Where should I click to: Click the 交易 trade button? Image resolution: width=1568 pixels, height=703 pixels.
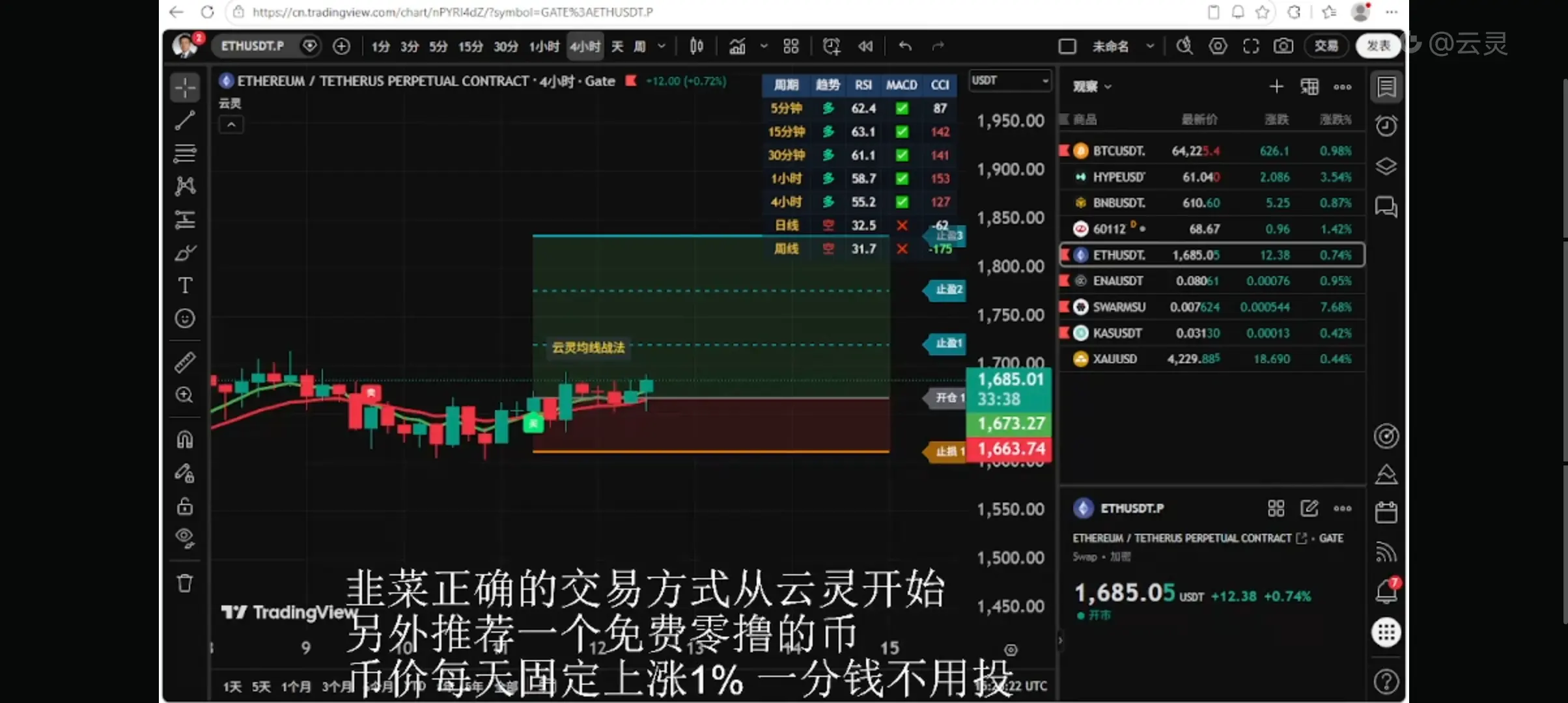click(1326, 46)
